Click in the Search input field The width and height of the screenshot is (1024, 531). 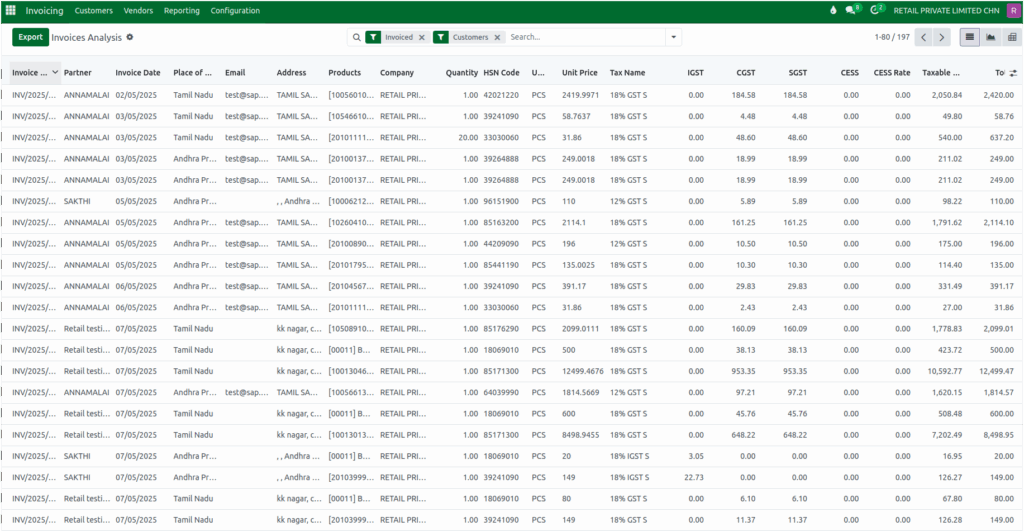(584, 37)
